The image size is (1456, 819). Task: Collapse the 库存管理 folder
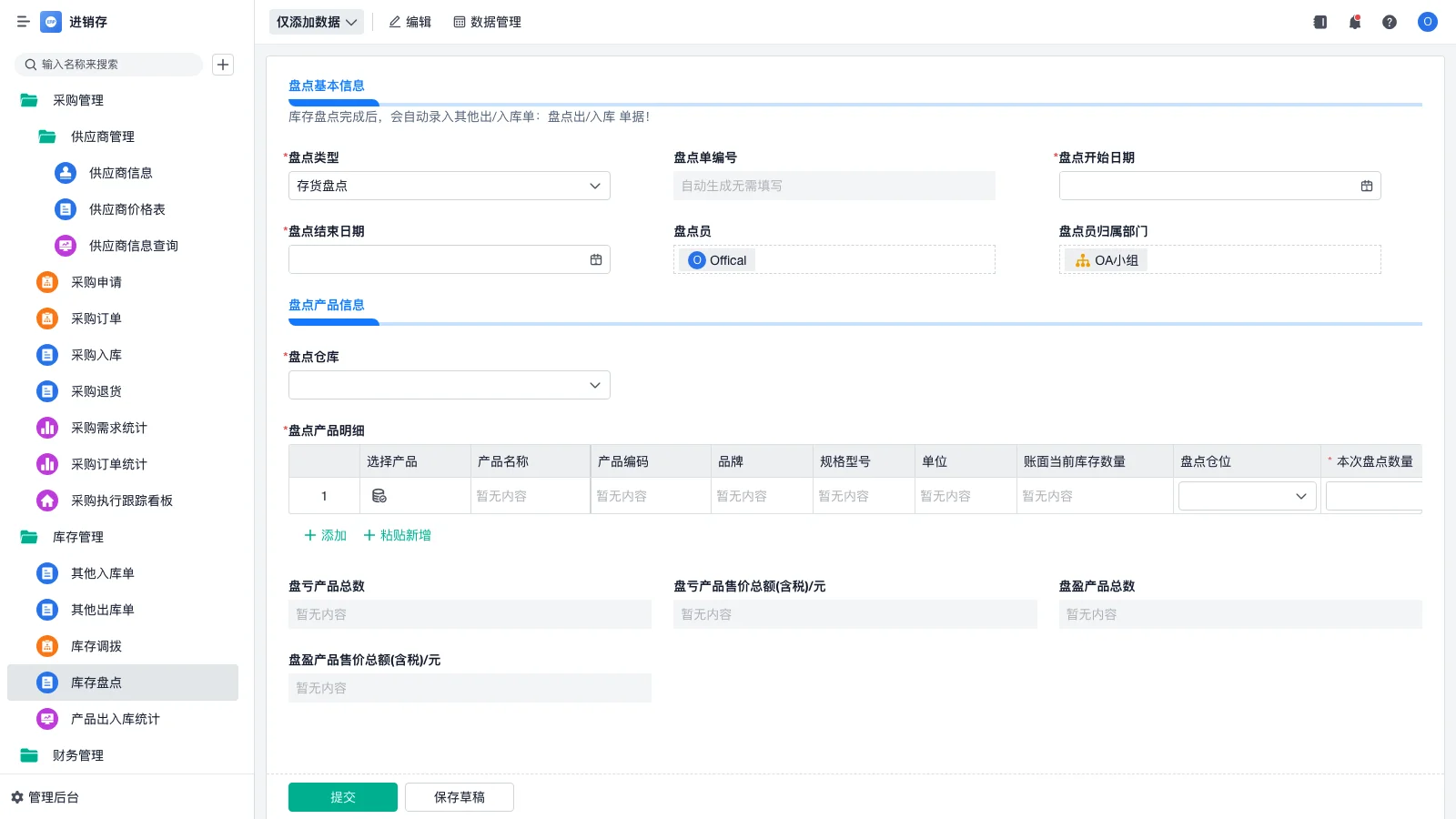(29, 537)
